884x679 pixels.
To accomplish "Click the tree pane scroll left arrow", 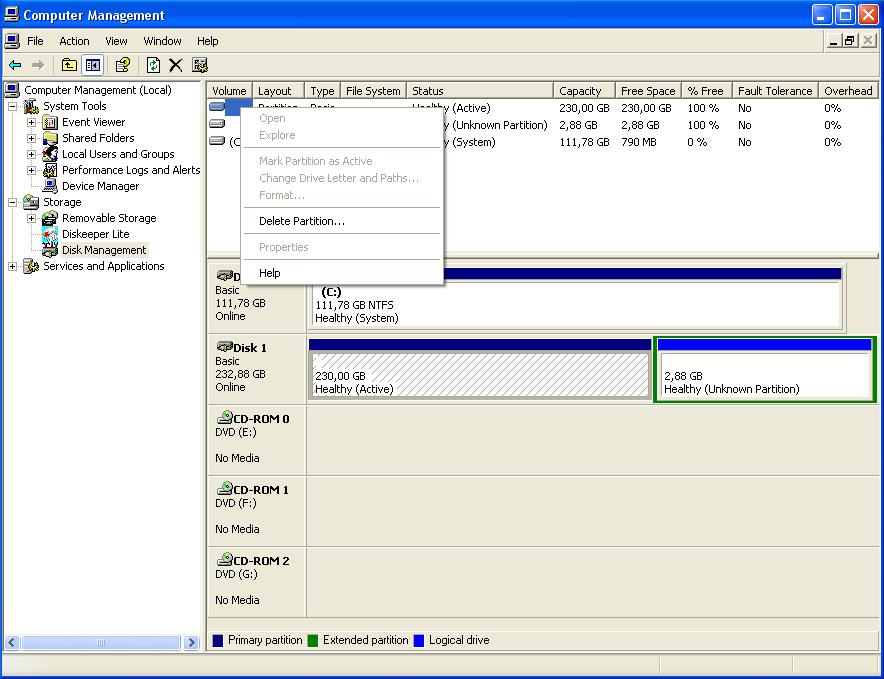I will tap(12, 642).
